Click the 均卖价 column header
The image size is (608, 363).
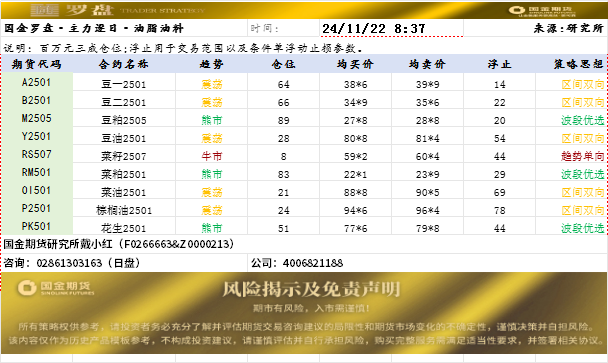click(427, 64)
